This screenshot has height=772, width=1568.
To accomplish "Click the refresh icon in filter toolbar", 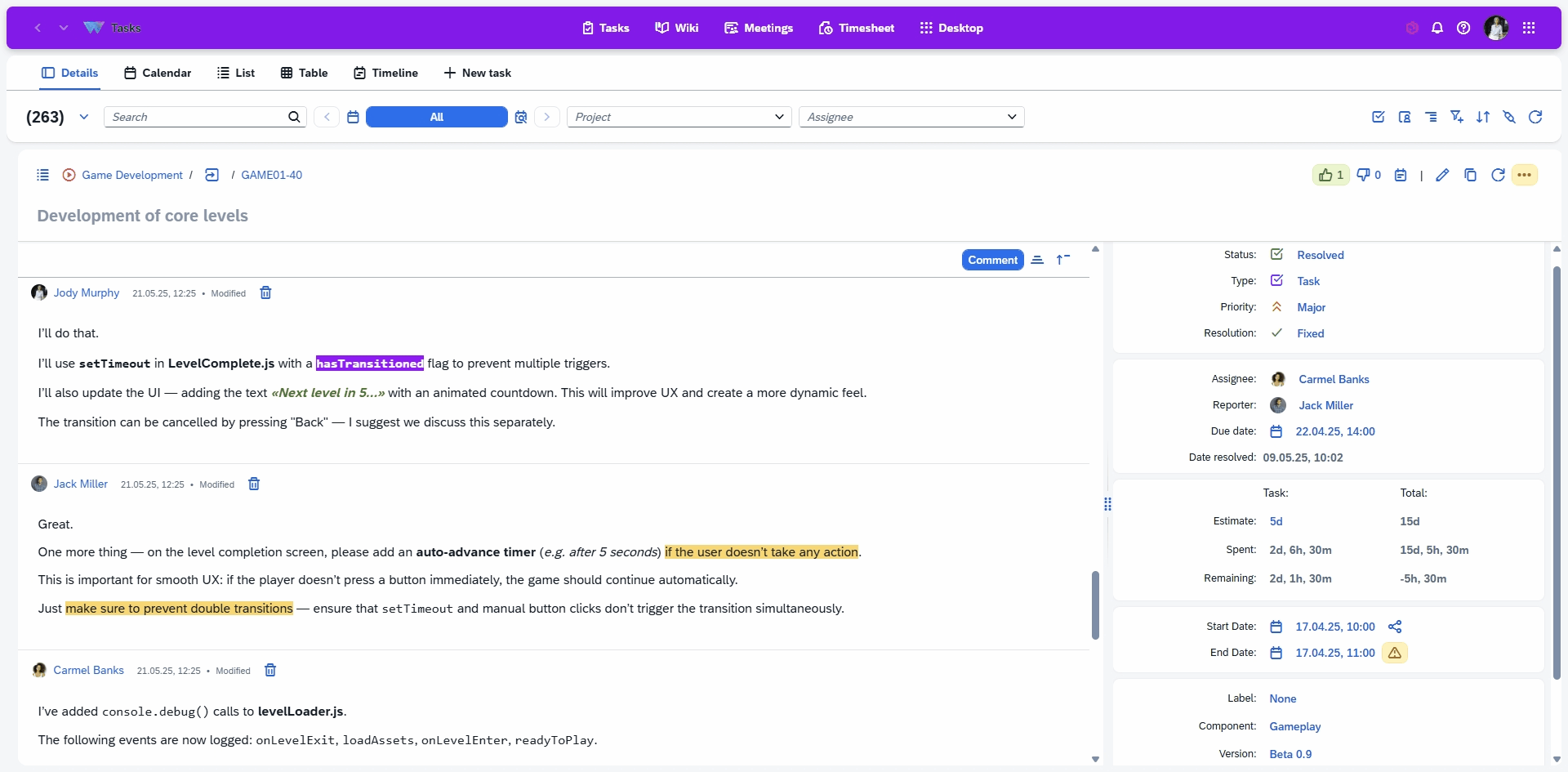I will 1535,117.
